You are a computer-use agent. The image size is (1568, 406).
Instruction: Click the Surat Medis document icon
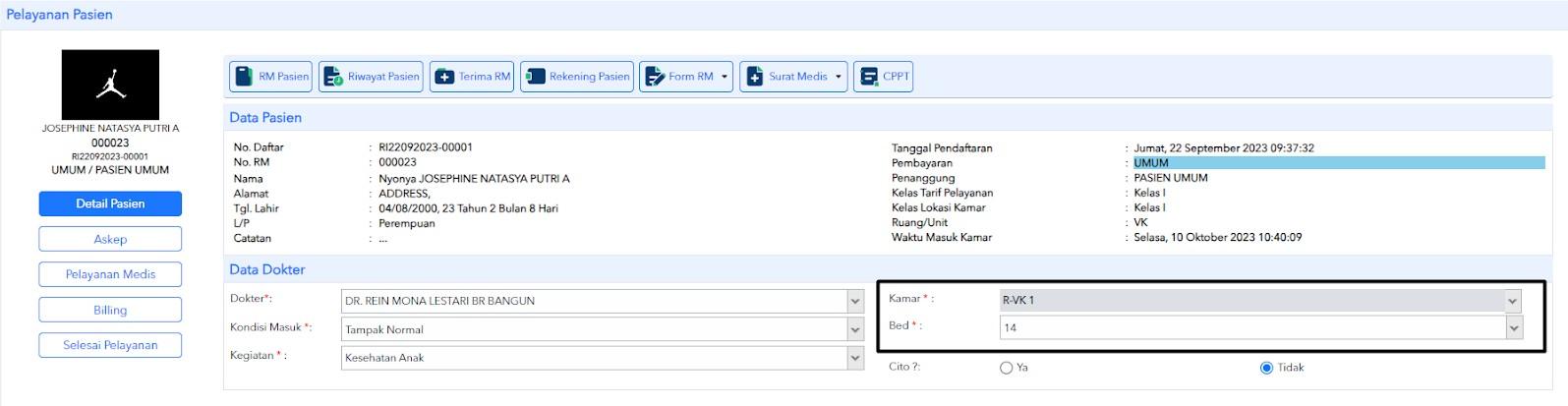pos(755,77)
